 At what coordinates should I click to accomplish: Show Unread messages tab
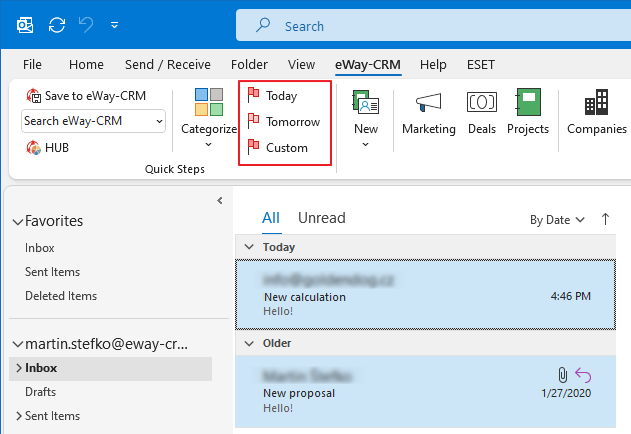(x=322, y=218)
